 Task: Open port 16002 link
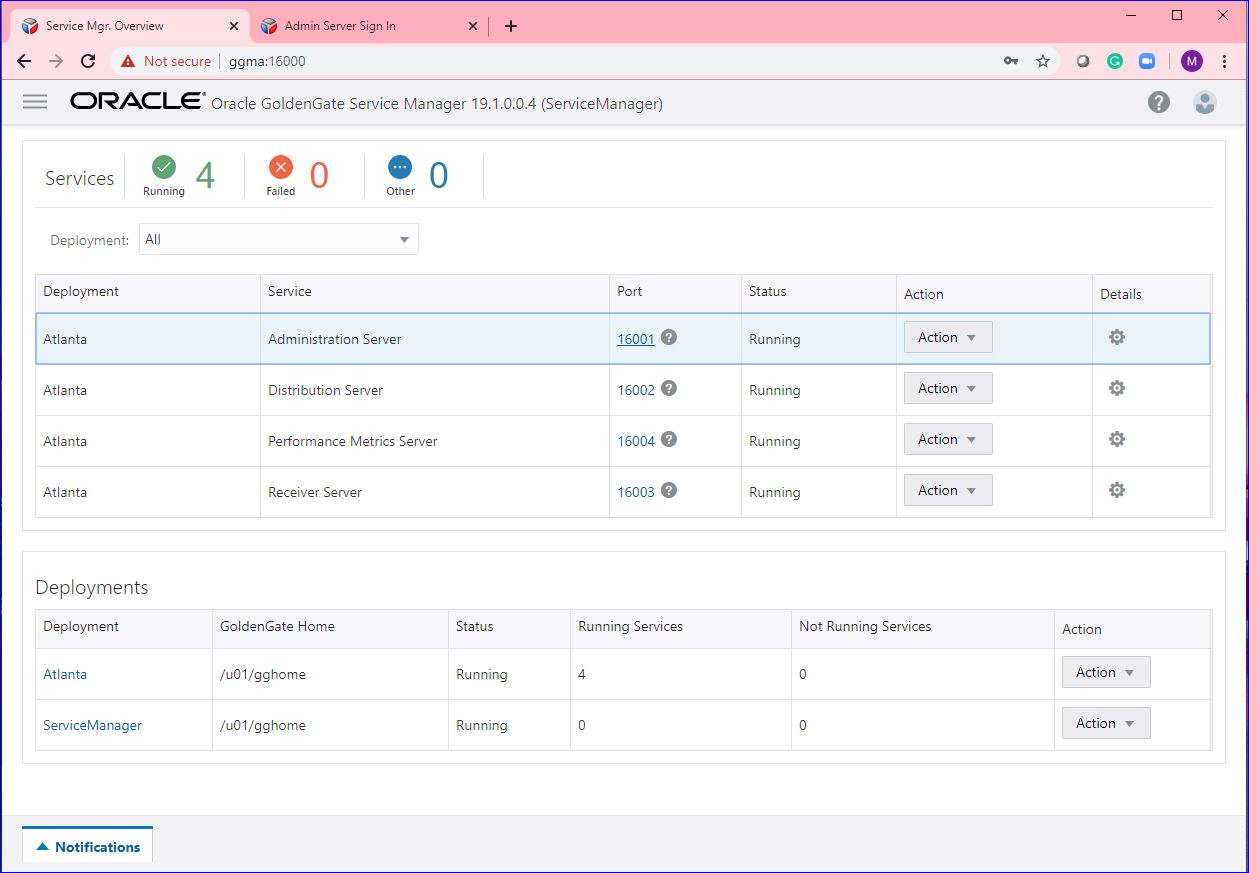635,390
